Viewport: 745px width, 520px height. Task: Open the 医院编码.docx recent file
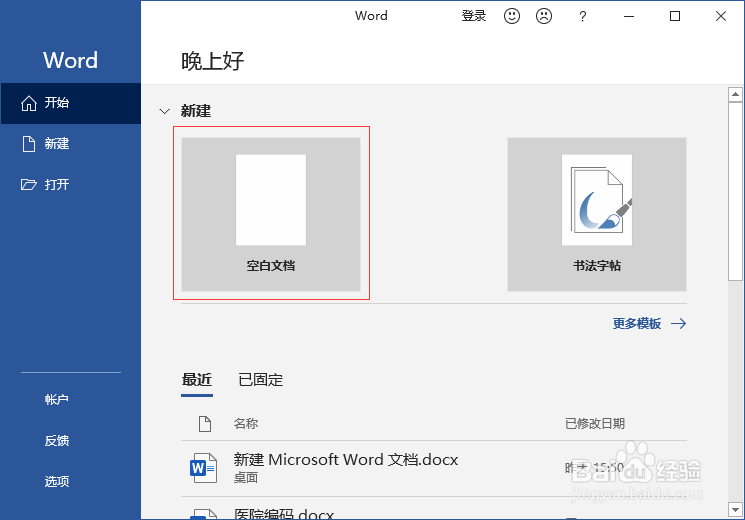pos(434,509)
